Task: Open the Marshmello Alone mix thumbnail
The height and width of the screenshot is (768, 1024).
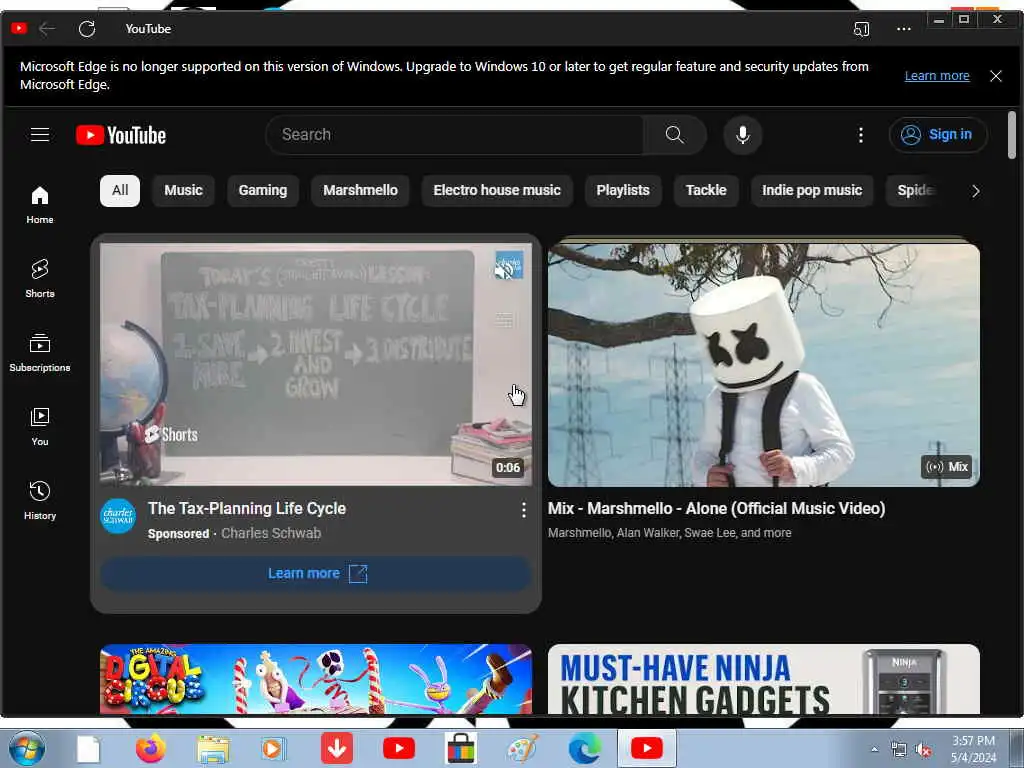Action: 763,364
